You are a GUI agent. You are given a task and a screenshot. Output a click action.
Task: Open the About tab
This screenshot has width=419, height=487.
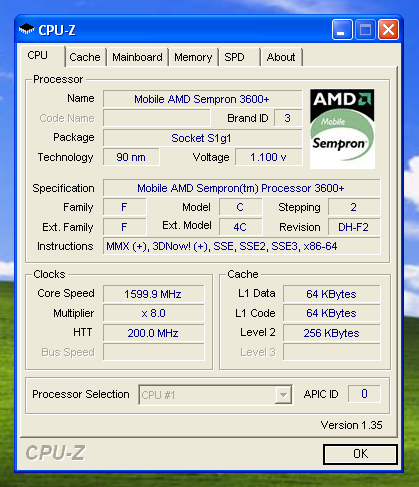point(281,57)
